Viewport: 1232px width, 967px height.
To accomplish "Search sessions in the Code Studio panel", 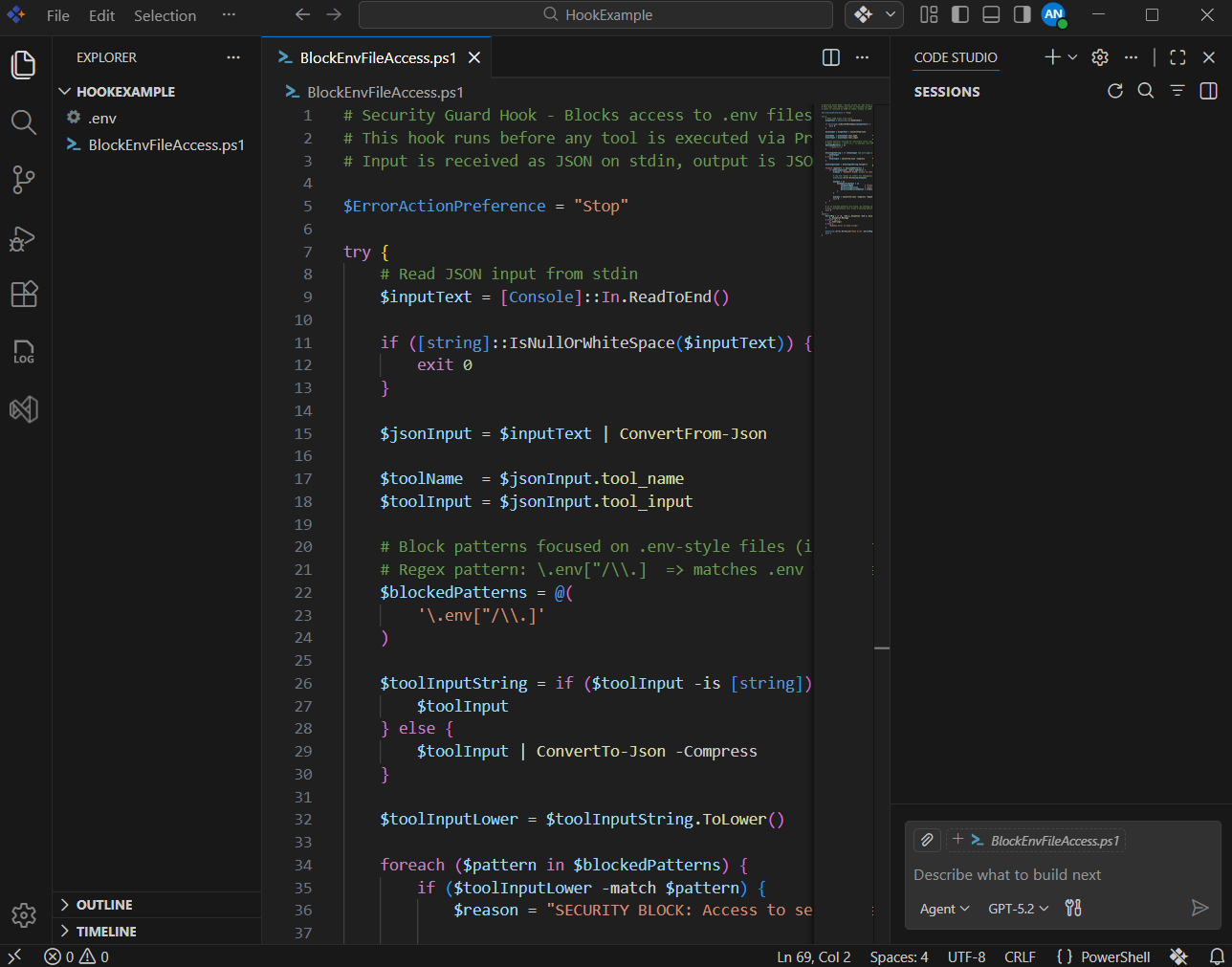I will tap(1146, 91).
